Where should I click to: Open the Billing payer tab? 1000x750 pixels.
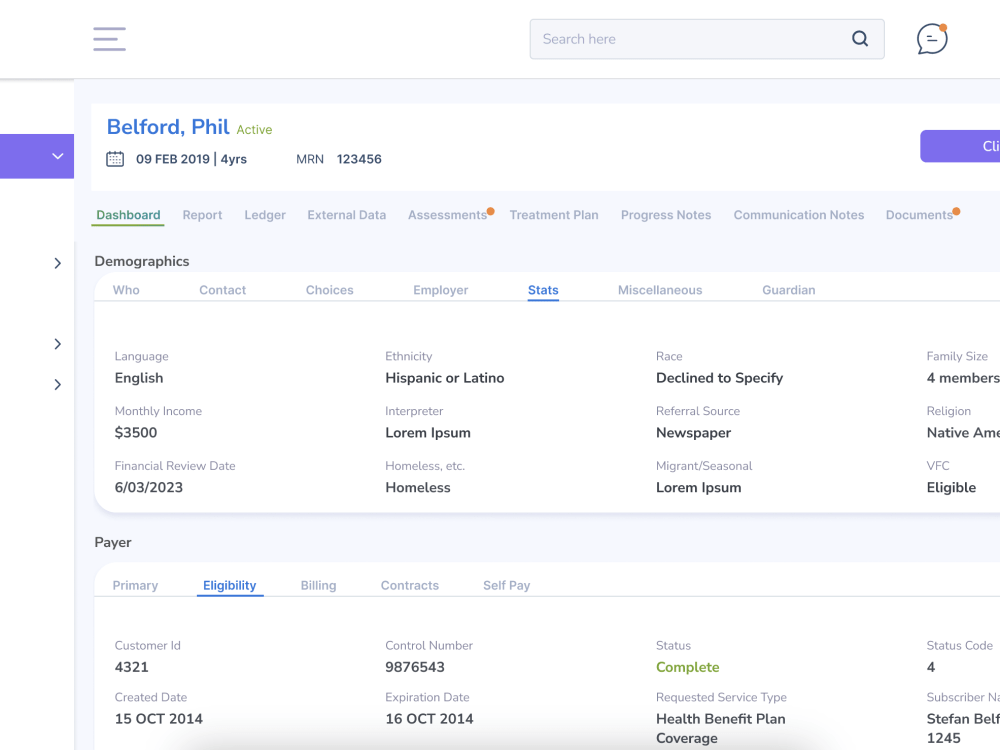click(x=318, y=585)
